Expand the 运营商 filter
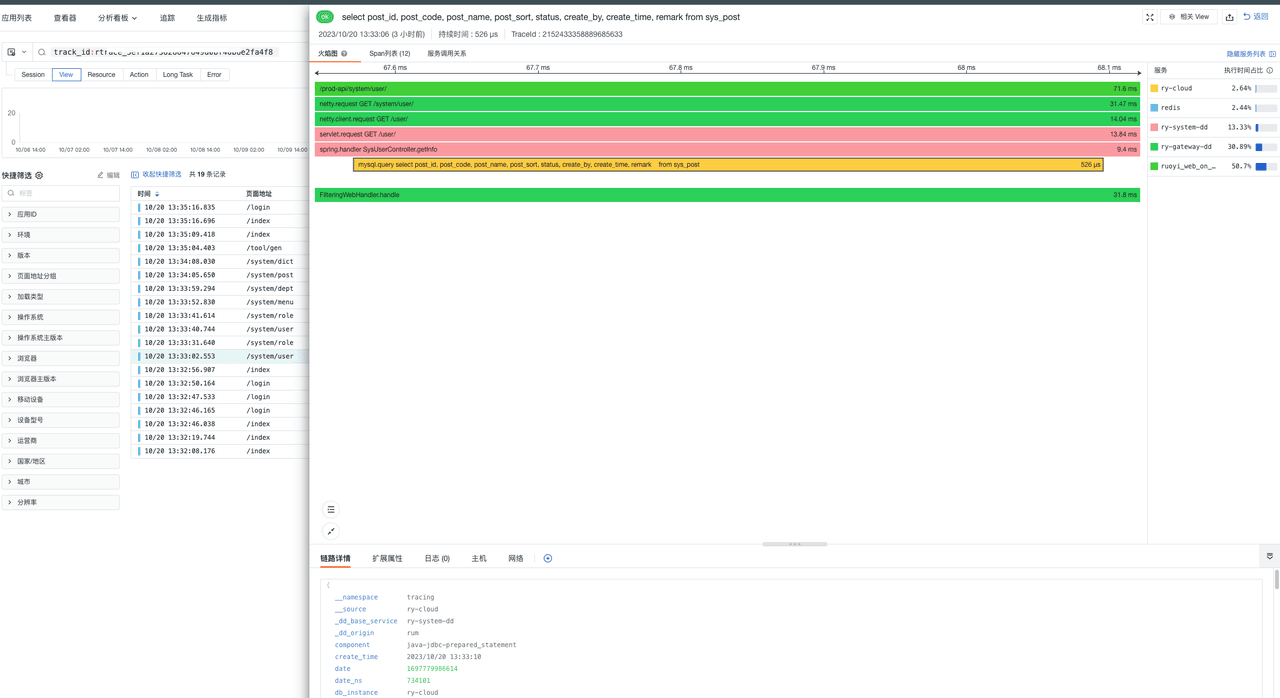Viewport: 1280px width, 698px height. [x=61, y=441]
